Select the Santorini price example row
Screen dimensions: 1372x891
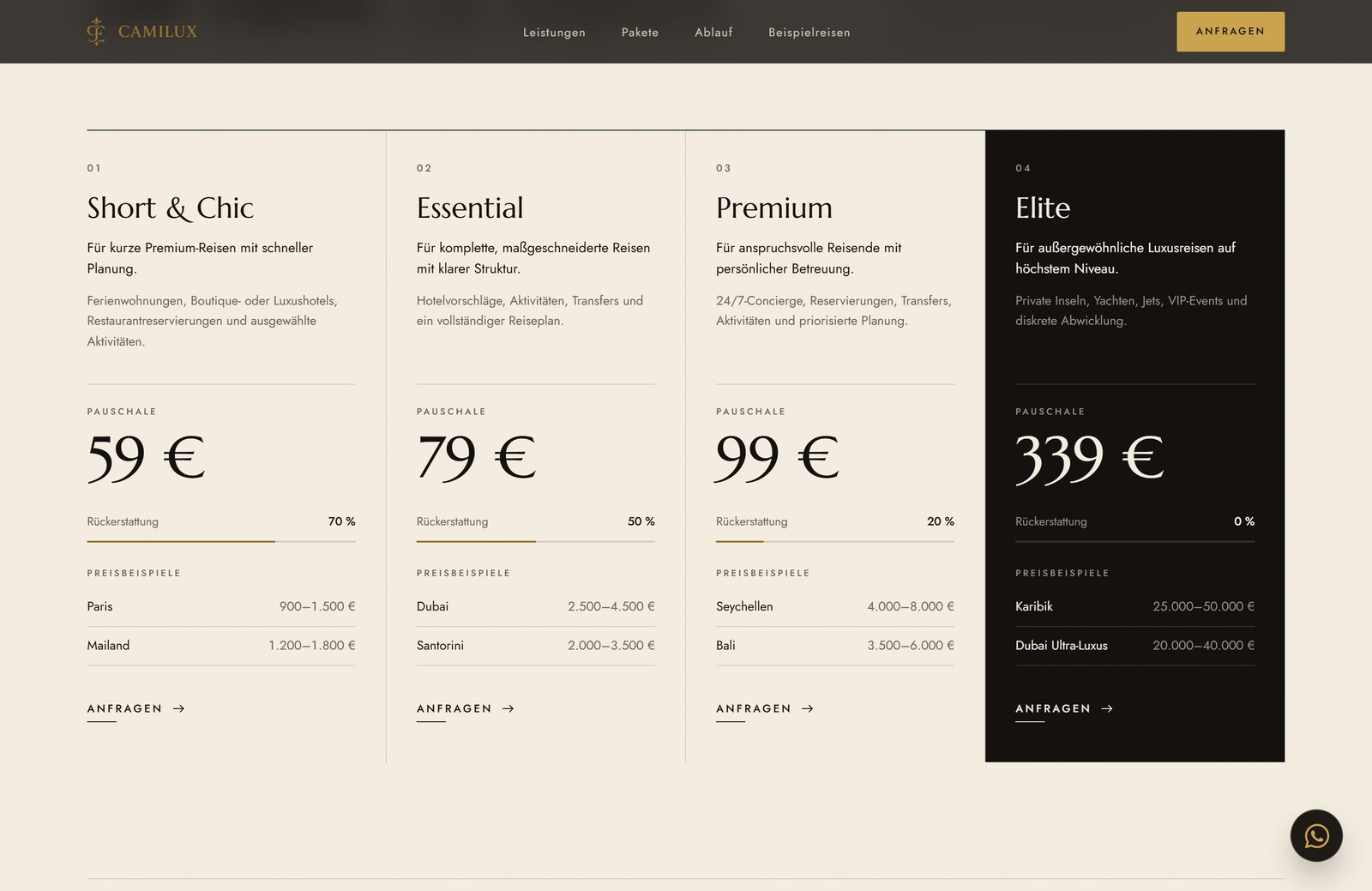(x=535, y=646)
